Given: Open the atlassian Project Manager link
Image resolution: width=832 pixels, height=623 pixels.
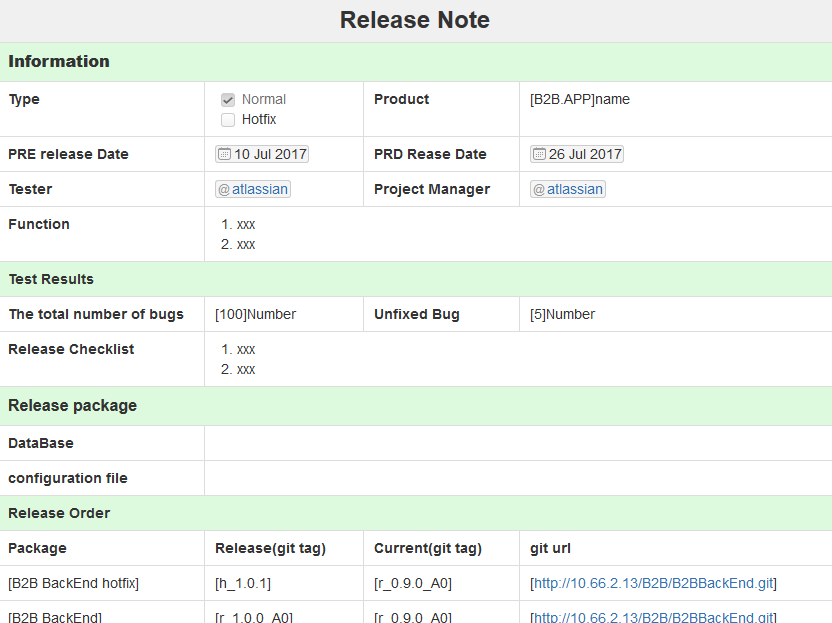Looking at the screenshot, I should point(577,189).
